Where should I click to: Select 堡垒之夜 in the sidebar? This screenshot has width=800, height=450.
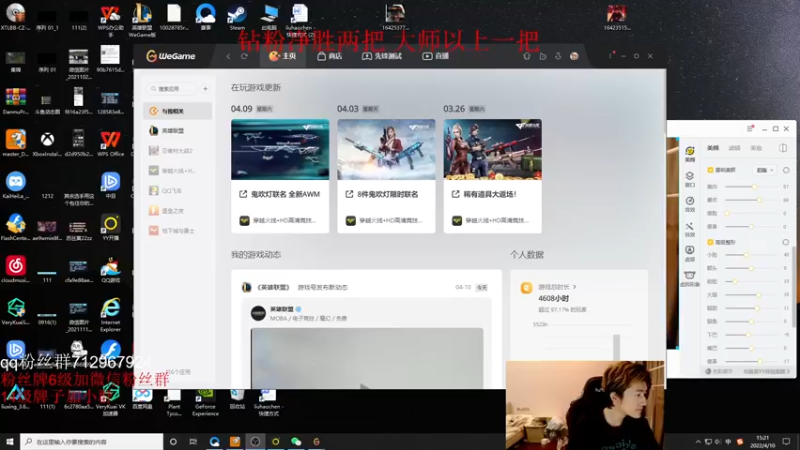[x=178, y=211]
